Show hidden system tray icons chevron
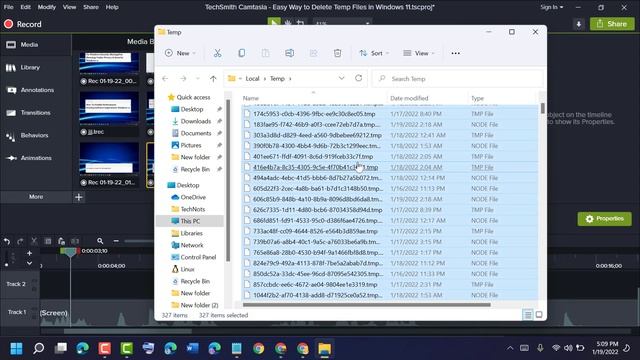Viewport: 640px width, 360px height. click(x=510, y=348)
